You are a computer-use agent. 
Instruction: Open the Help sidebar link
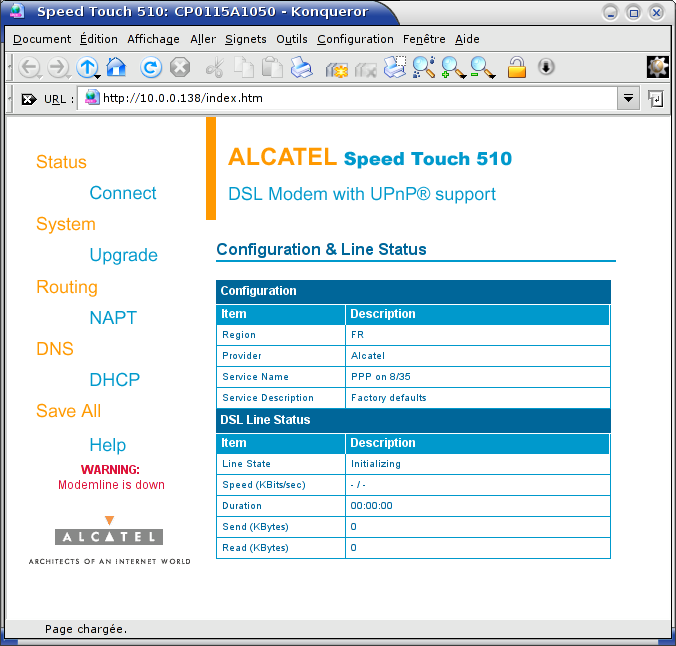pos(108,445)
